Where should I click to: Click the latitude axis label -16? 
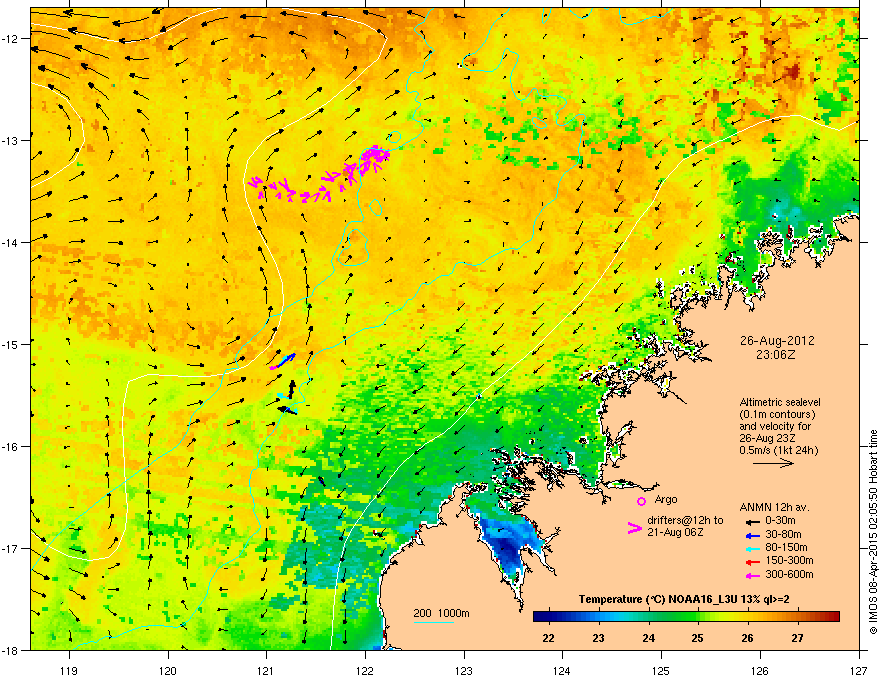pos(10,447)
